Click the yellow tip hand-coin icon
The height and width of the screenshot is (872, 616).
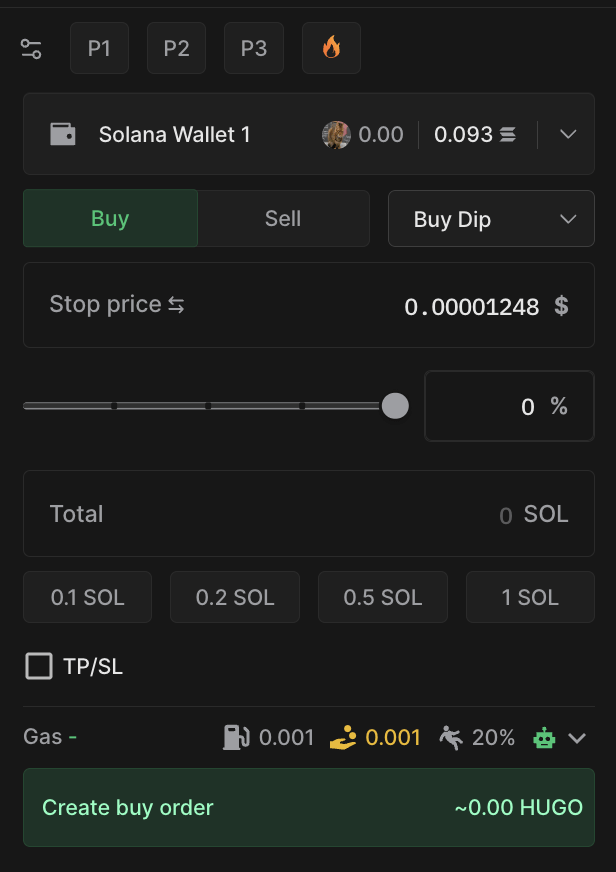pos(343,738)
